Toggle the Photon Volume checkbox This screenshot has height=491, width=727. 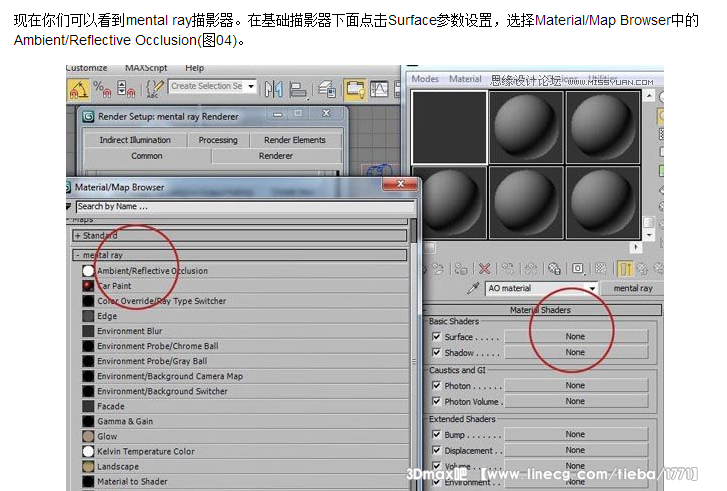click(x=436, y=401)
